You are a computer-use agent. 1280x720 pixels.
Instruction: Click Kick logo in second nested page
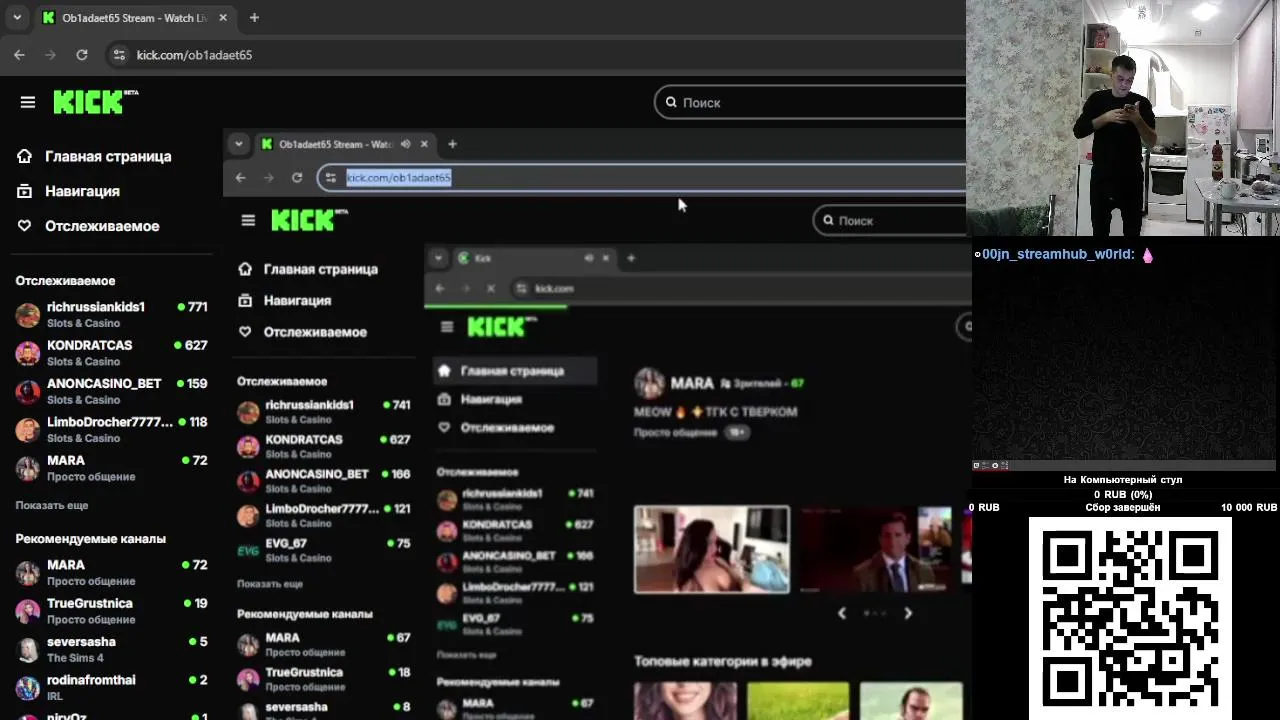[309, 220]
